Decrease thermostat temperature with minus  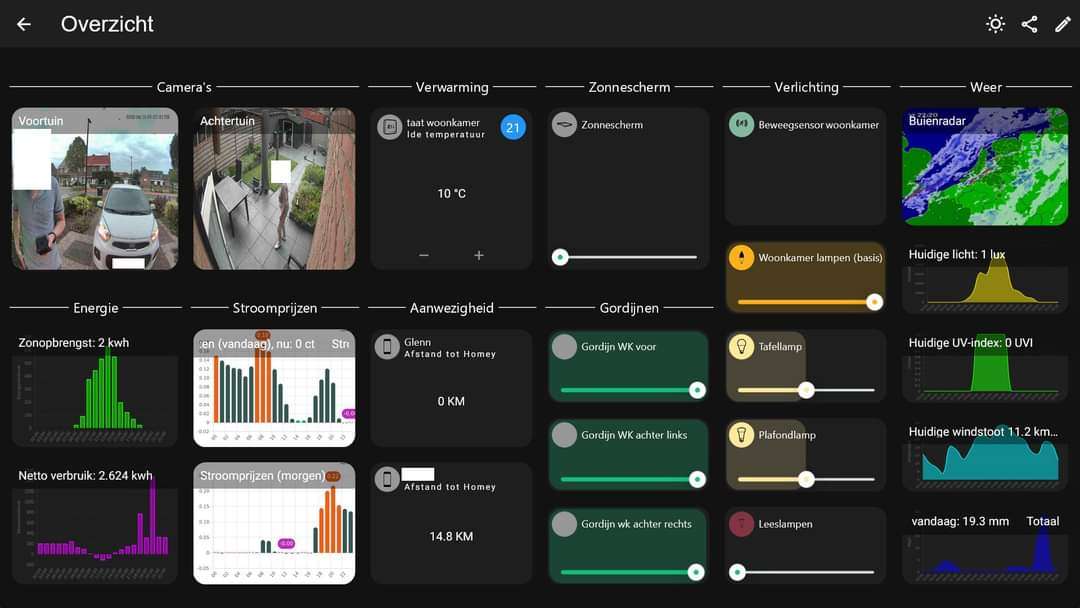[x=424, y=255]
